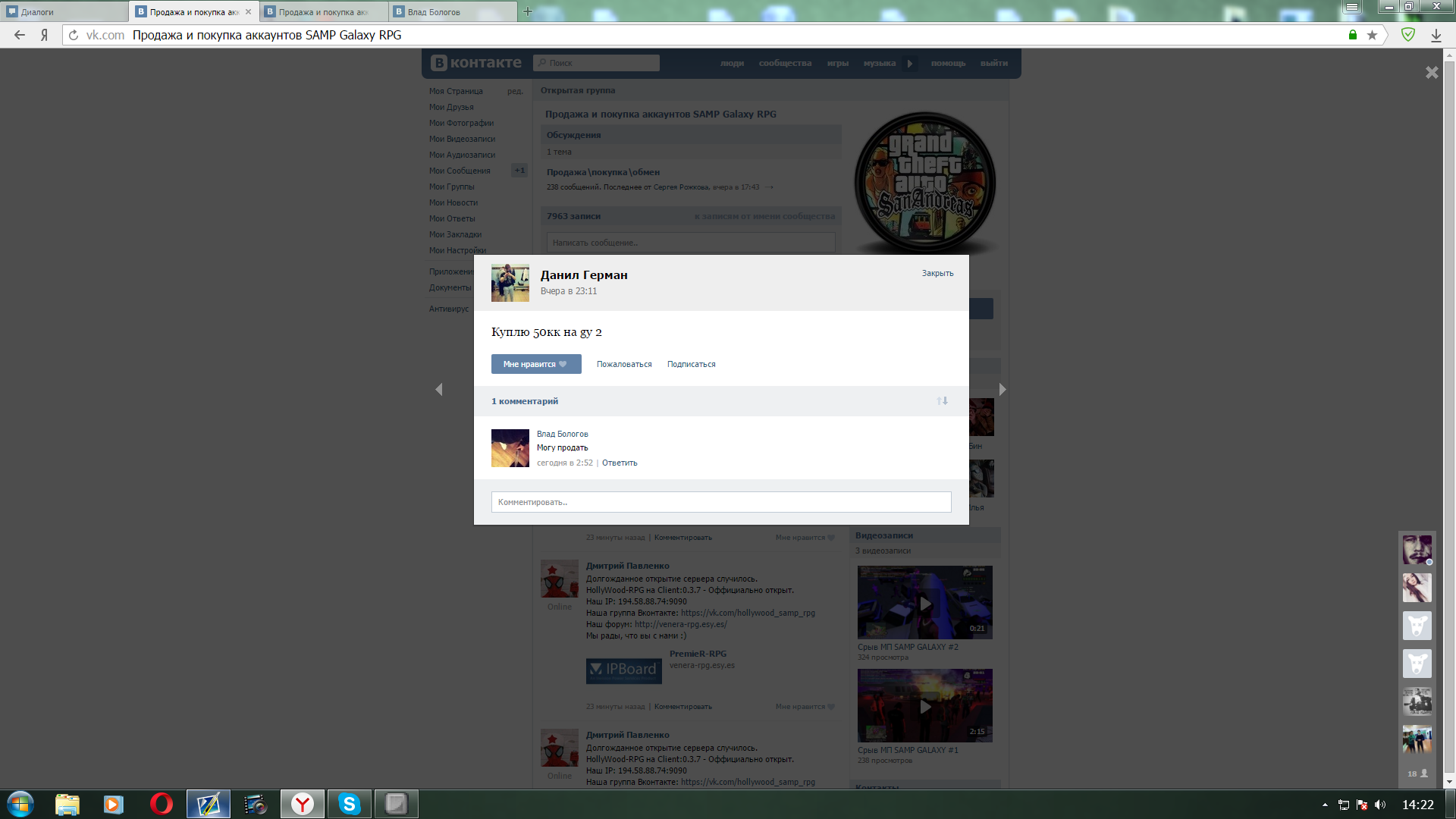This screenshot has width=1456, height=819.
Task: Open the Yandex home button in toolbar
Action: 45,35
